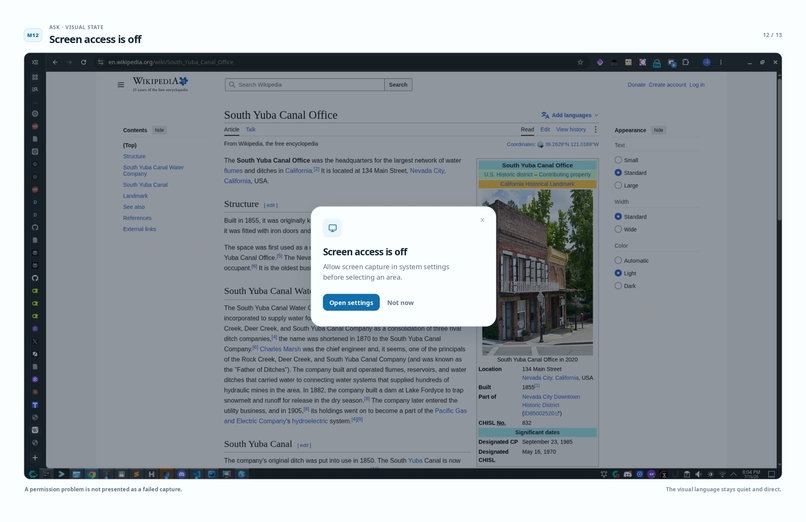This screenshot has height=522, width=806.
Task: Jump to See also in Contents
Action: tap(134, 207)
